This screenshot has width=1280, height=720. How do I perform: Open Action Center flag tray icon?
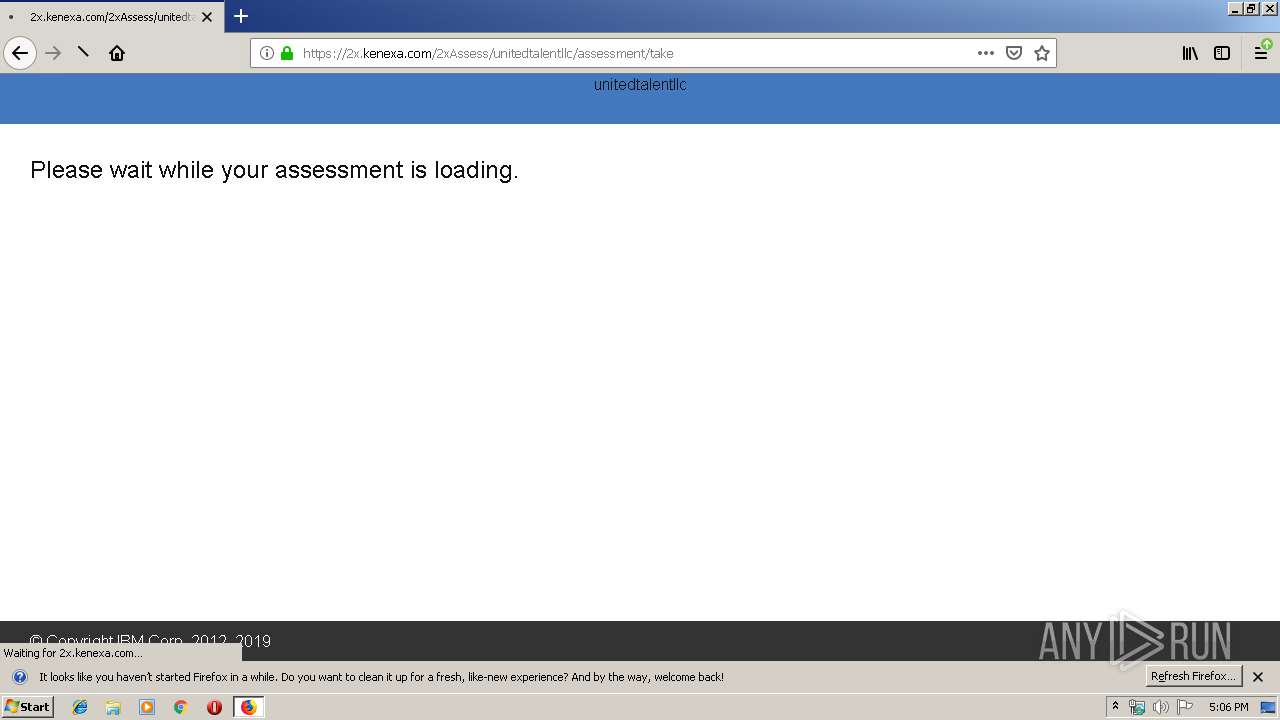(1185, 707)
